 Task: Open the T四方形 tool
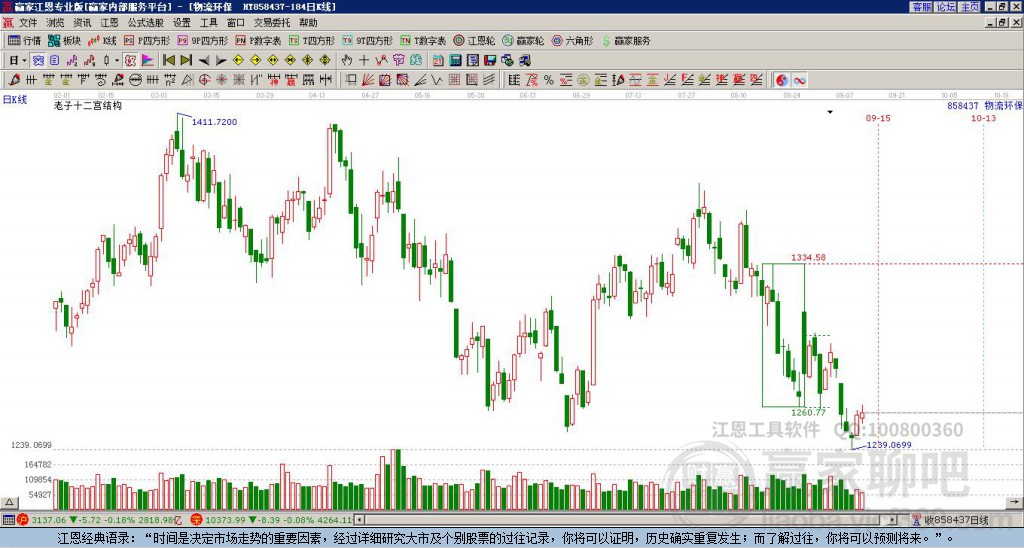(312, 40)
